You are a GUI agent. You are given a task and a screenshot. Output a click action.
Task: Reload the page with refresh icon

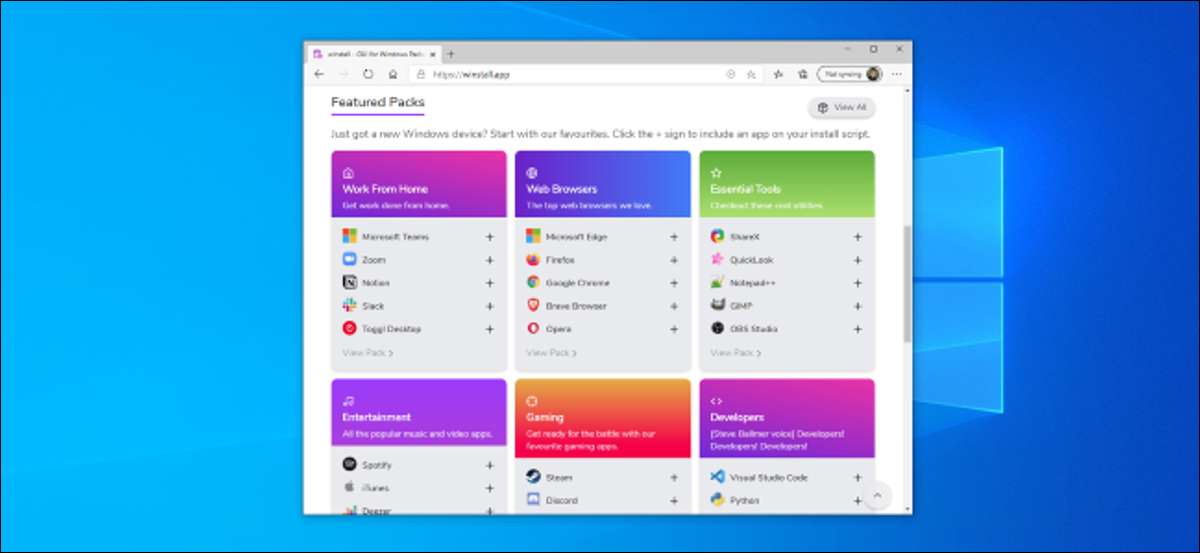point(368,74)
